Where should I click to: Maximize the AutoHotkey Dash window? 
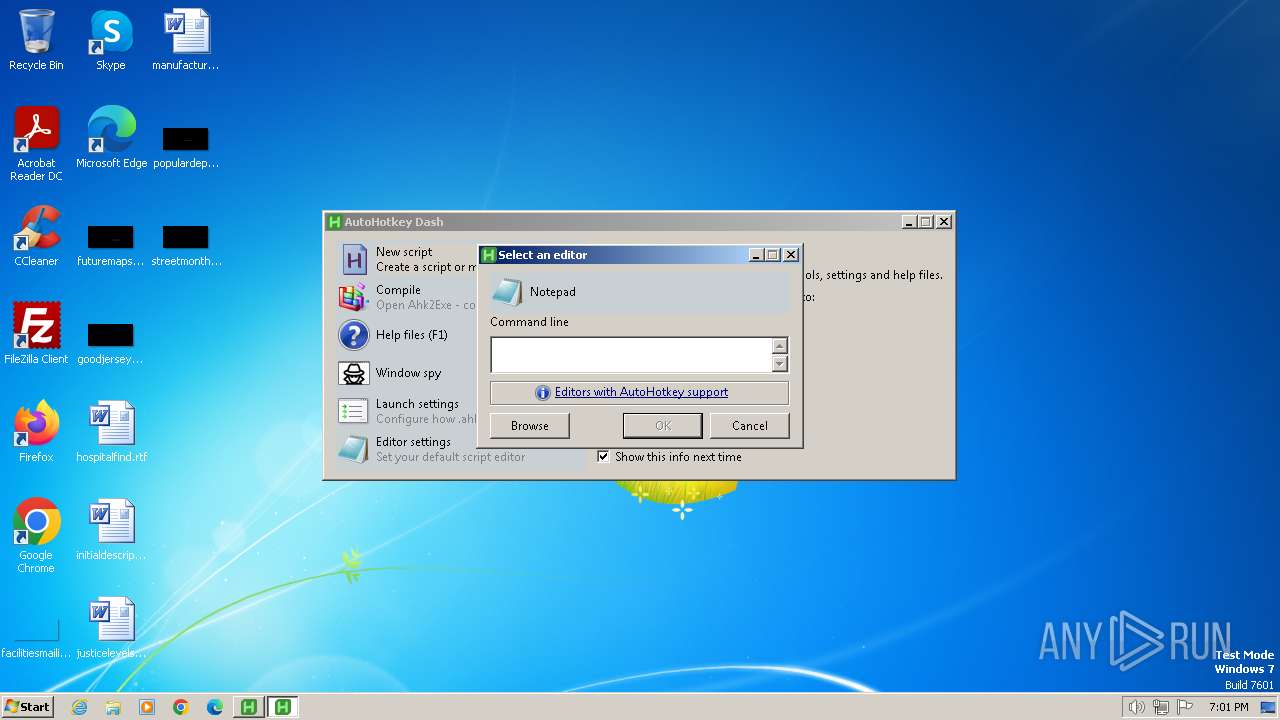pyautogui.click(x=925, y=222)
